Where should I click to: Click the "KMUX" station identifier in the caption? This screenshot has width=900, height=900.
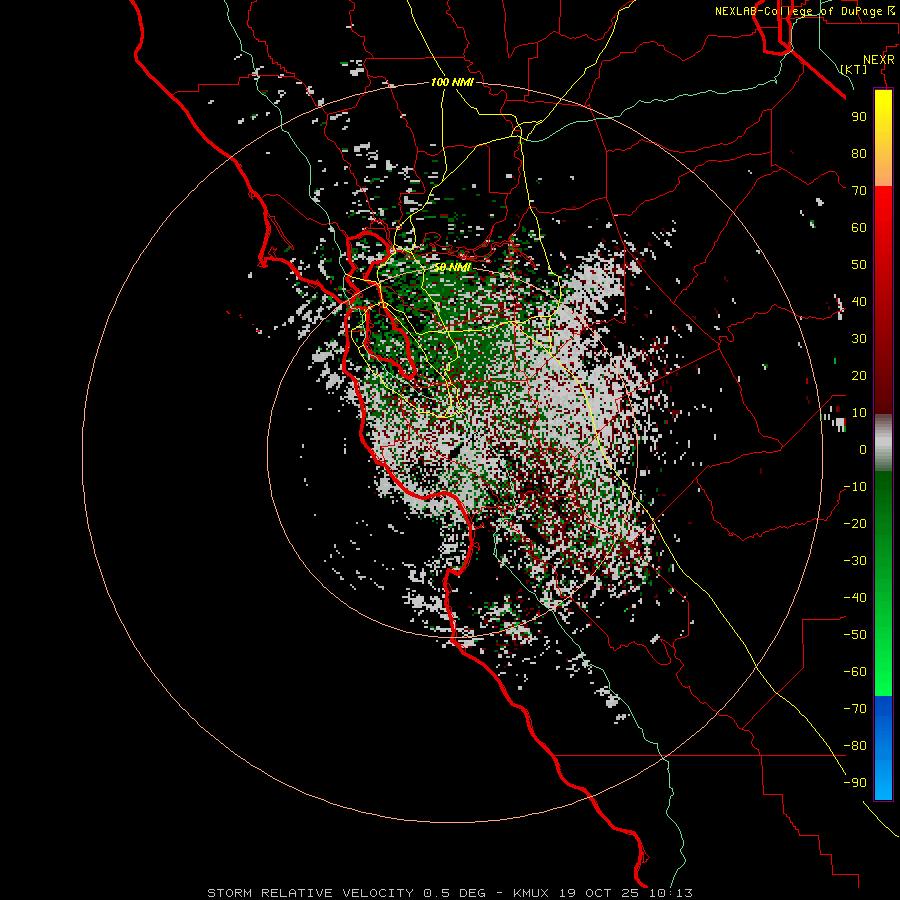pos(531,893)
